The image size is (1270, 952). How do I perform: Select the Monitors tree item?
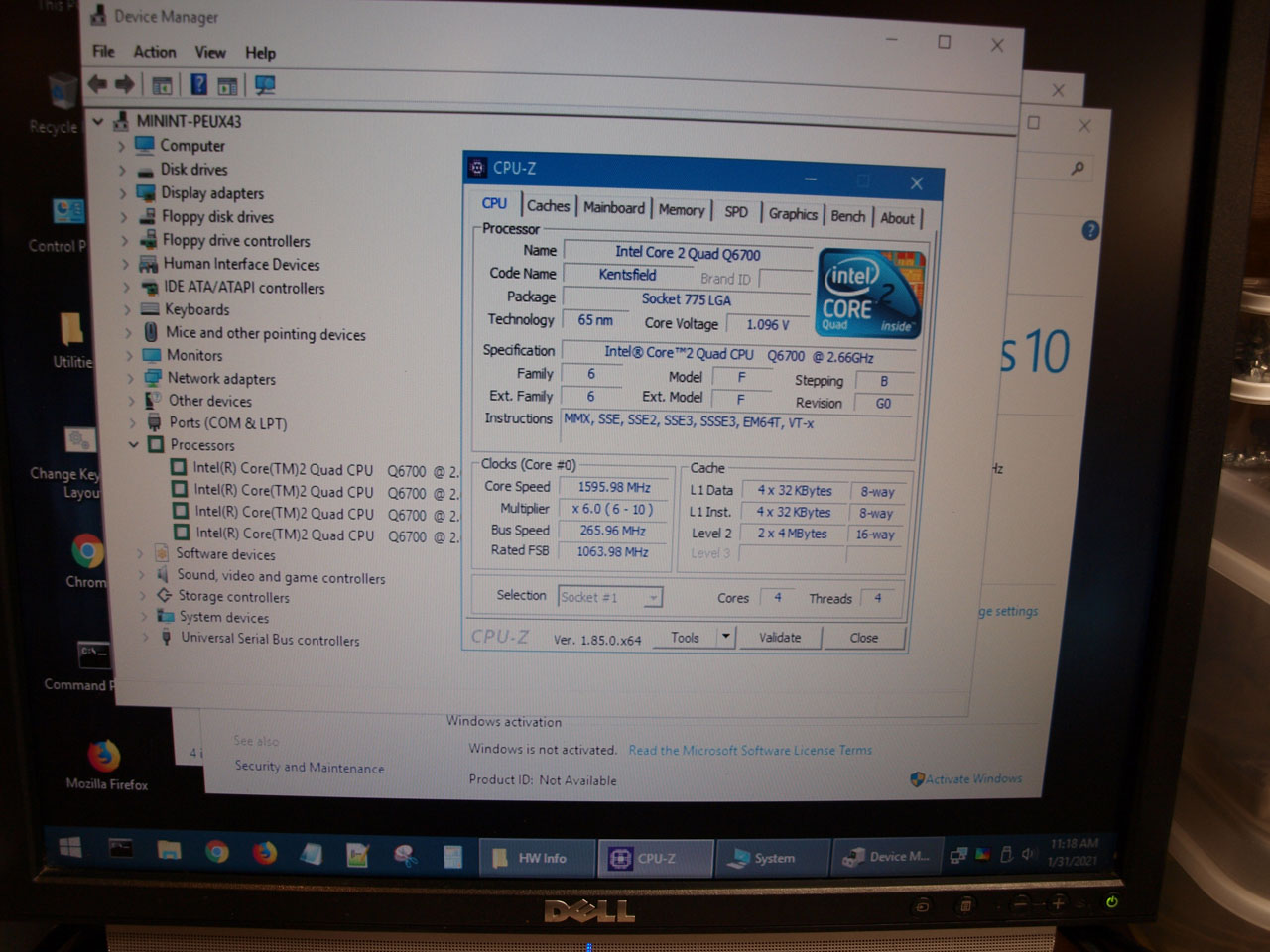tap(194, 356)
